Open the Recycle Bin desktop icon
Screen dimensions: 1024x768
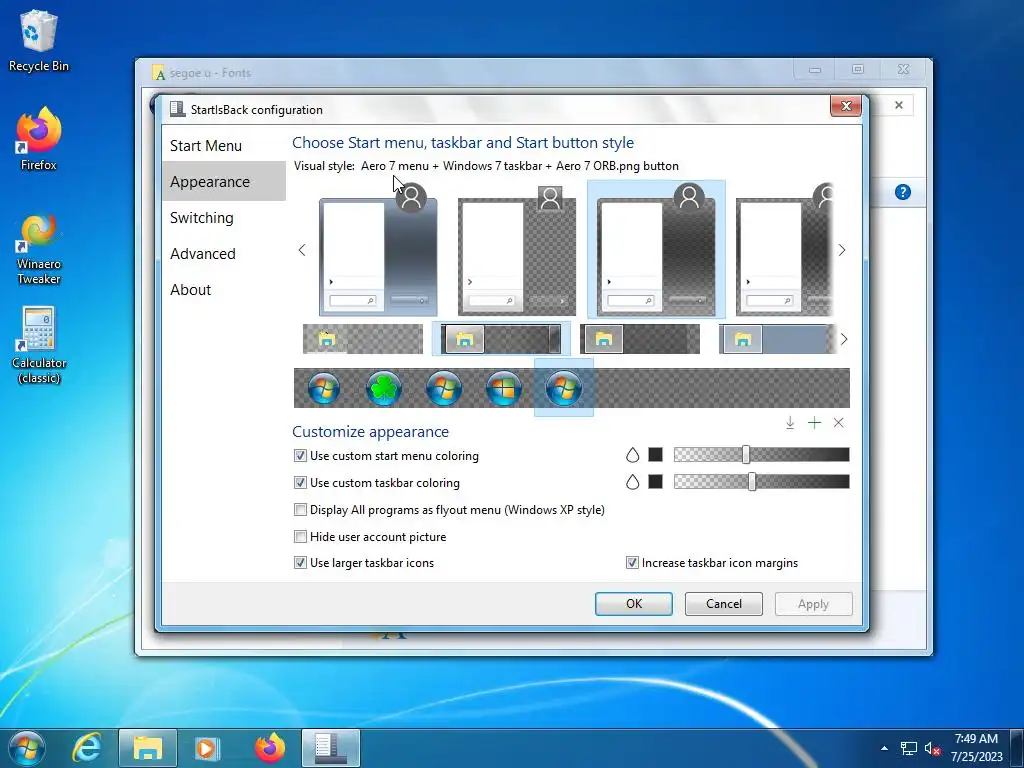click(39, 40)
